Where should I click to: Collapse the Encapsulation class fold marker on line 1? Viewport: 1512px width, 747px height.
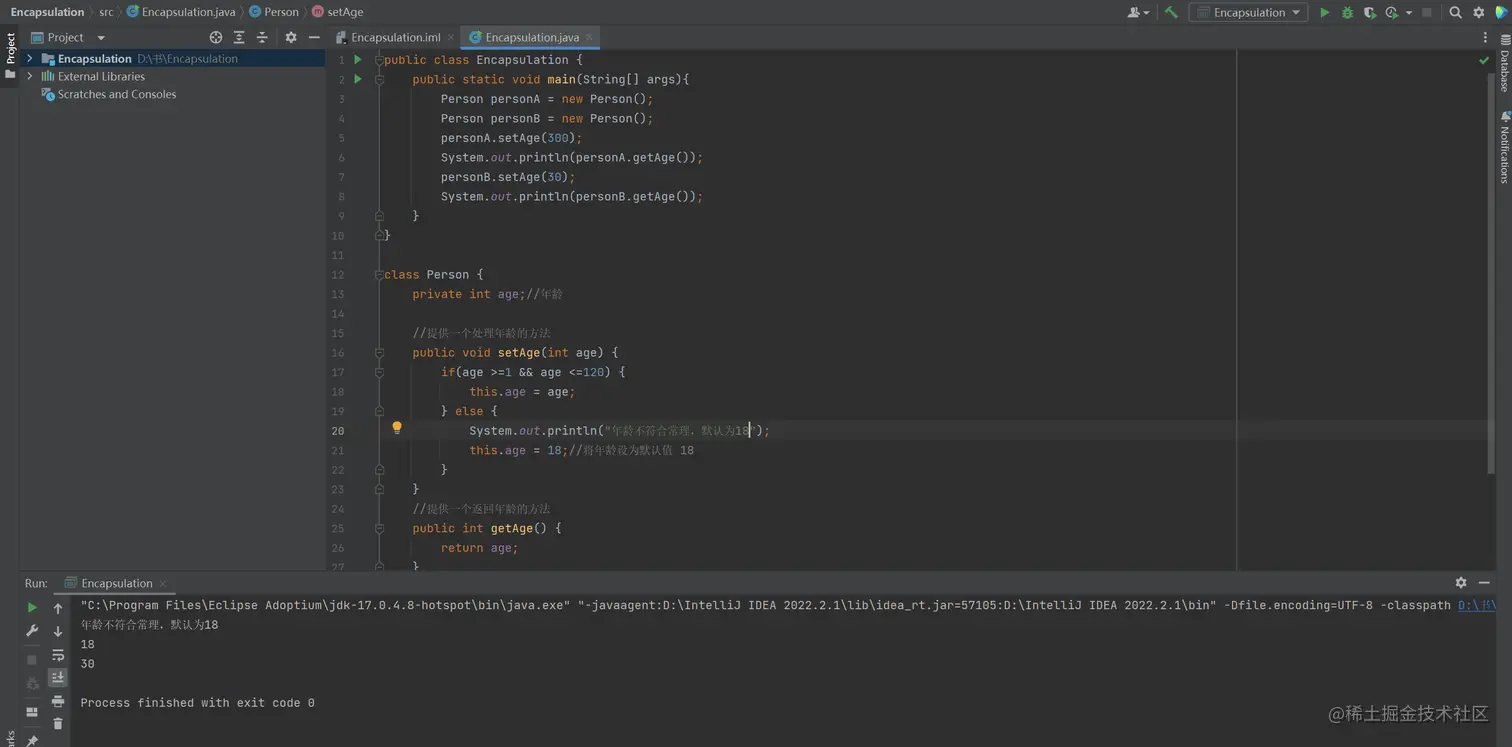point(379,60)
